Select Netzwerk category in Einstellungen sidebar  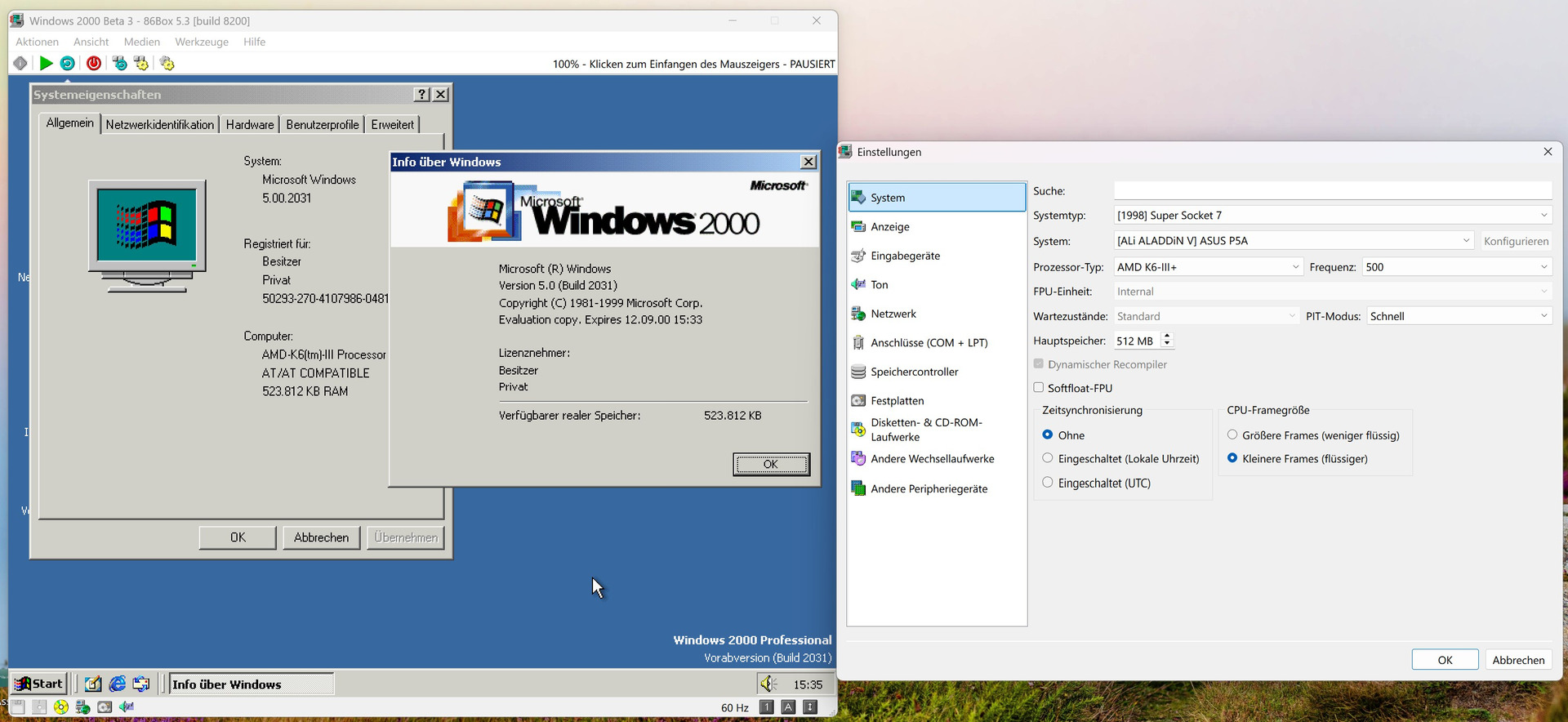point(937,314)
